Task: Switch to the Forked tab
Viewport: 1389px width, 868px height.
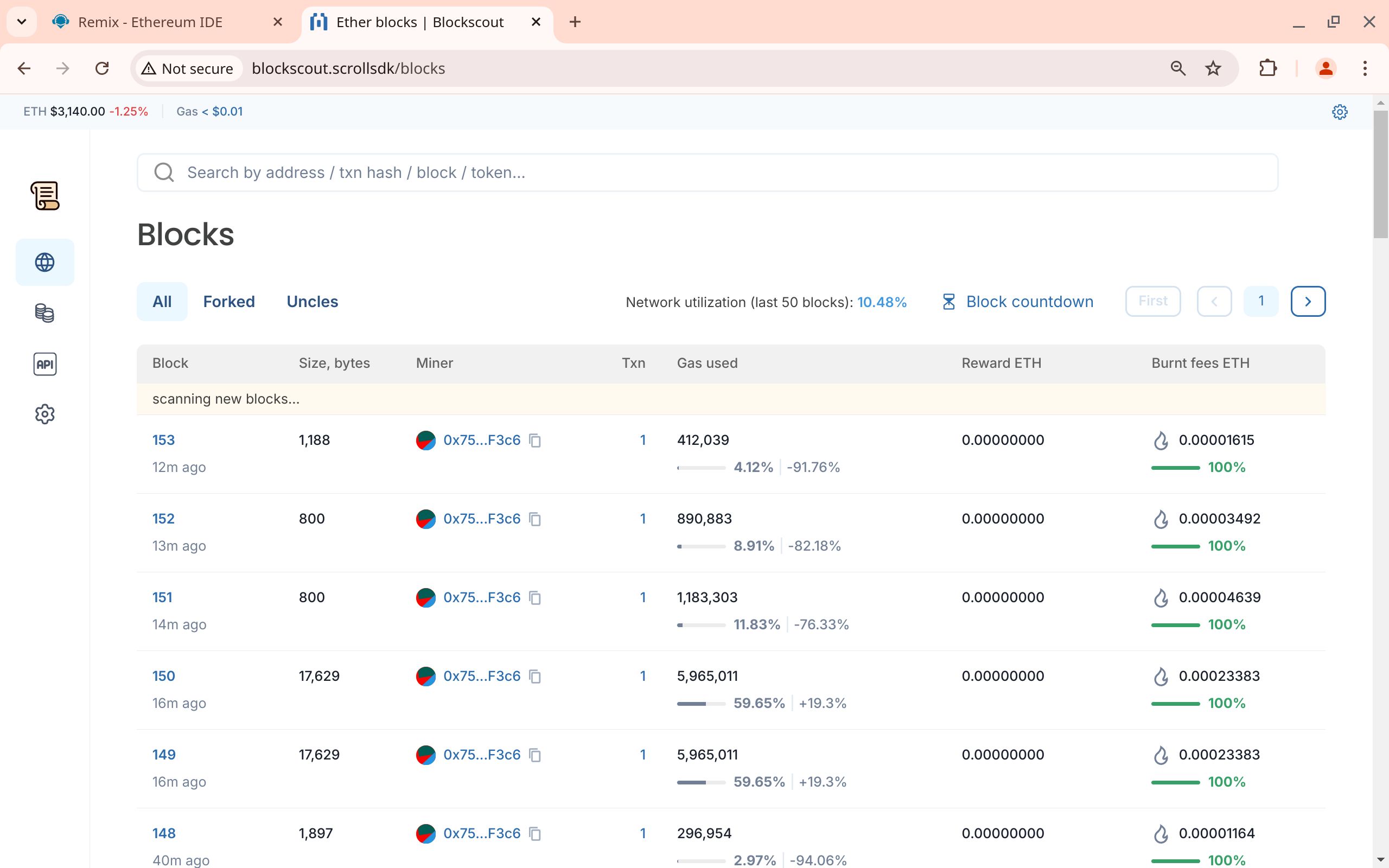Action: (x=229, y=302)
